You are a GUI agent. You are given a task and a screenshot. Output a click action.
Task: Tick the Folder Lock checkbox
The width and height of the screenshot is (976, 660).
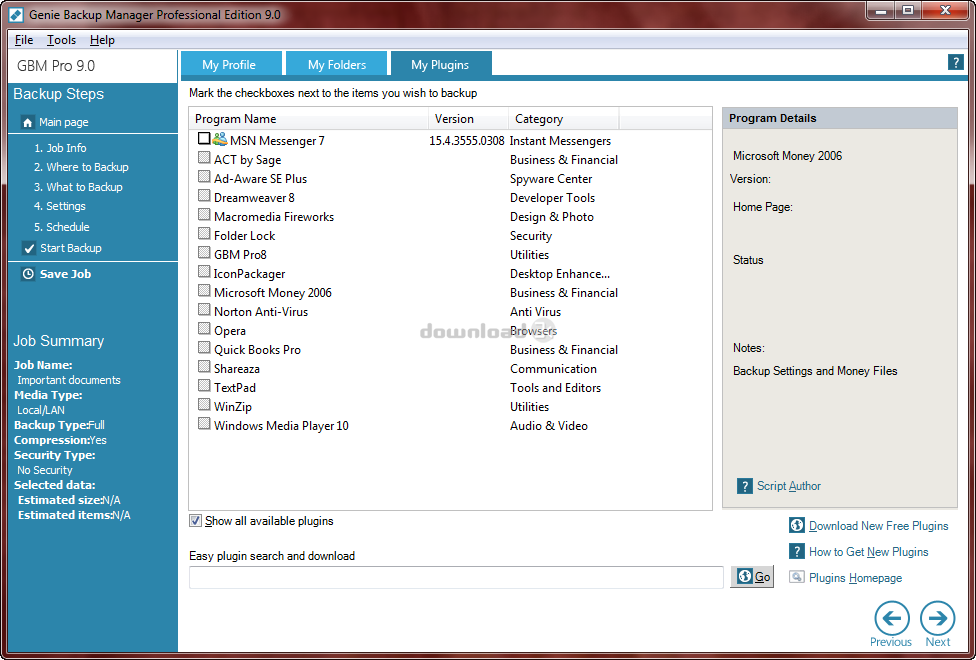coord(204,233)
